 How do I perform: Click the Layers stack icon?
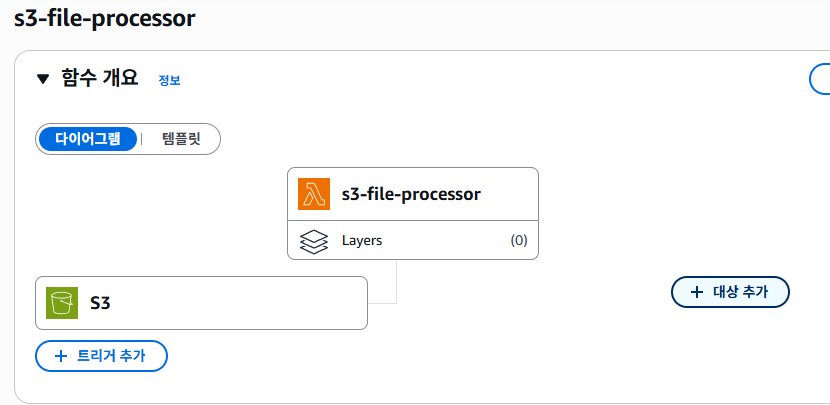314,241
